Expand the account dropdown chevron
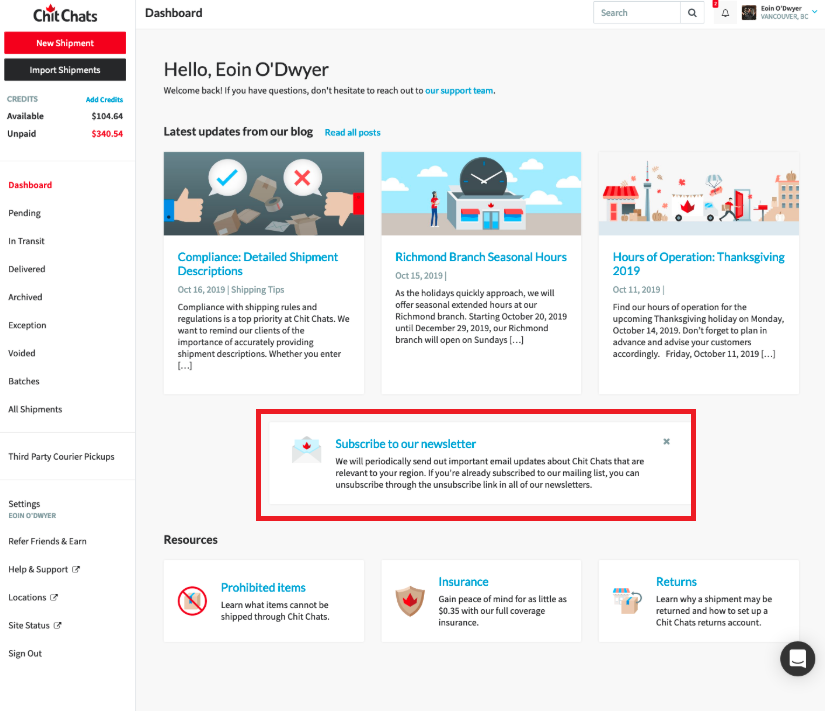This screenshot has height=711, width=825. pyautogui.click(x=814, y=12)
